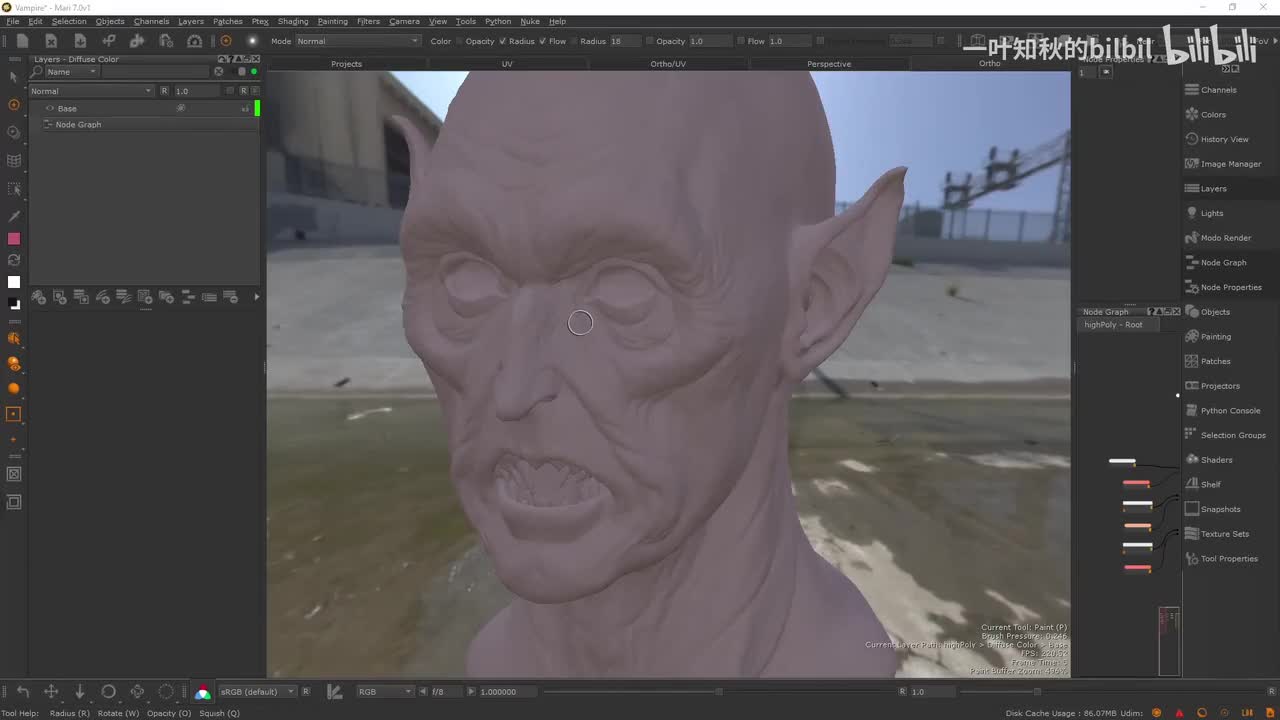Open the Shaders palette
The image size is (1280, 720).
point(1216,460)
